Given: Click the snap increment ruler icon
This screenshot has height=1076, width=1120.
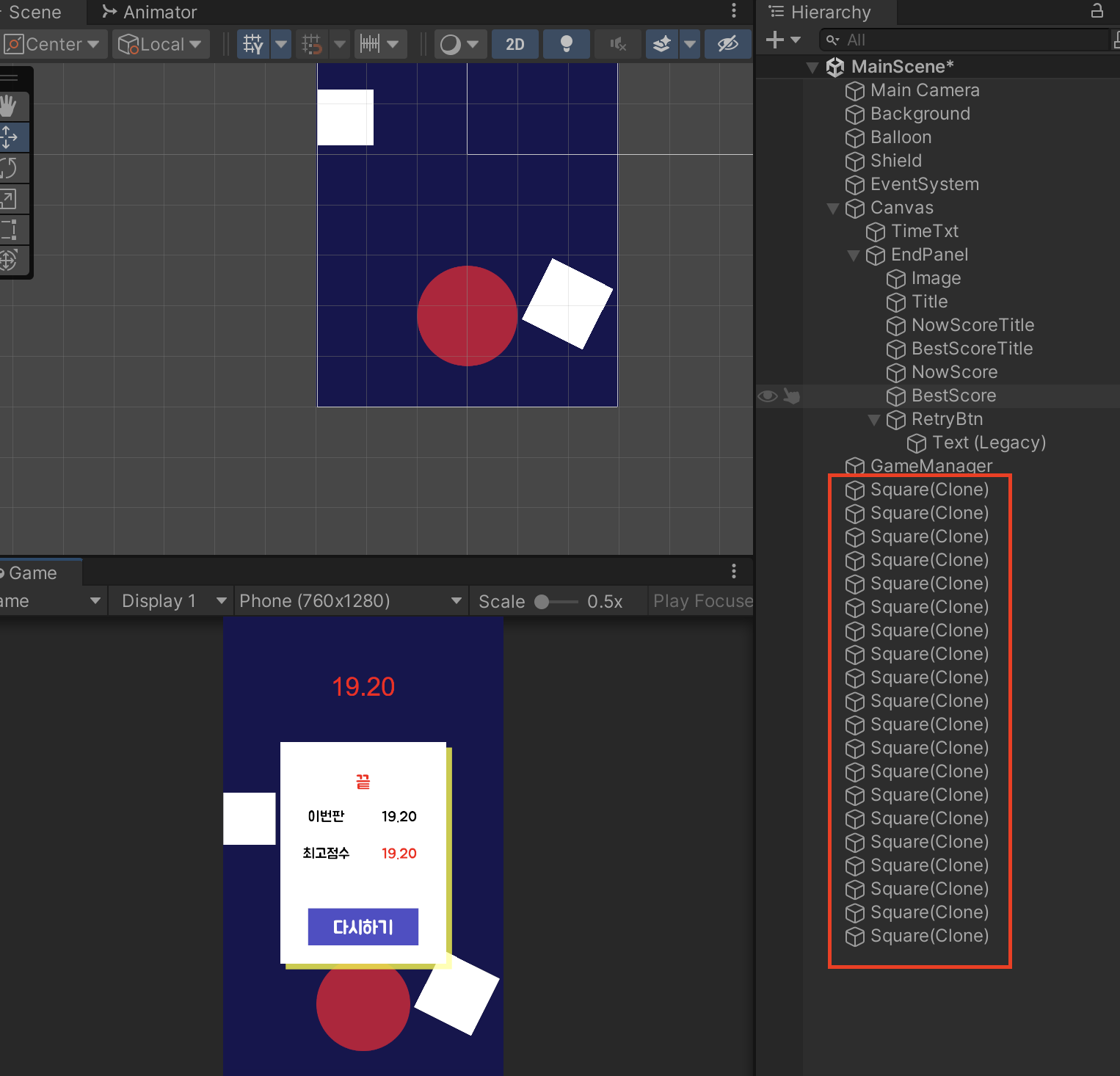Looking at the screenshot, I should pos(370,44).
